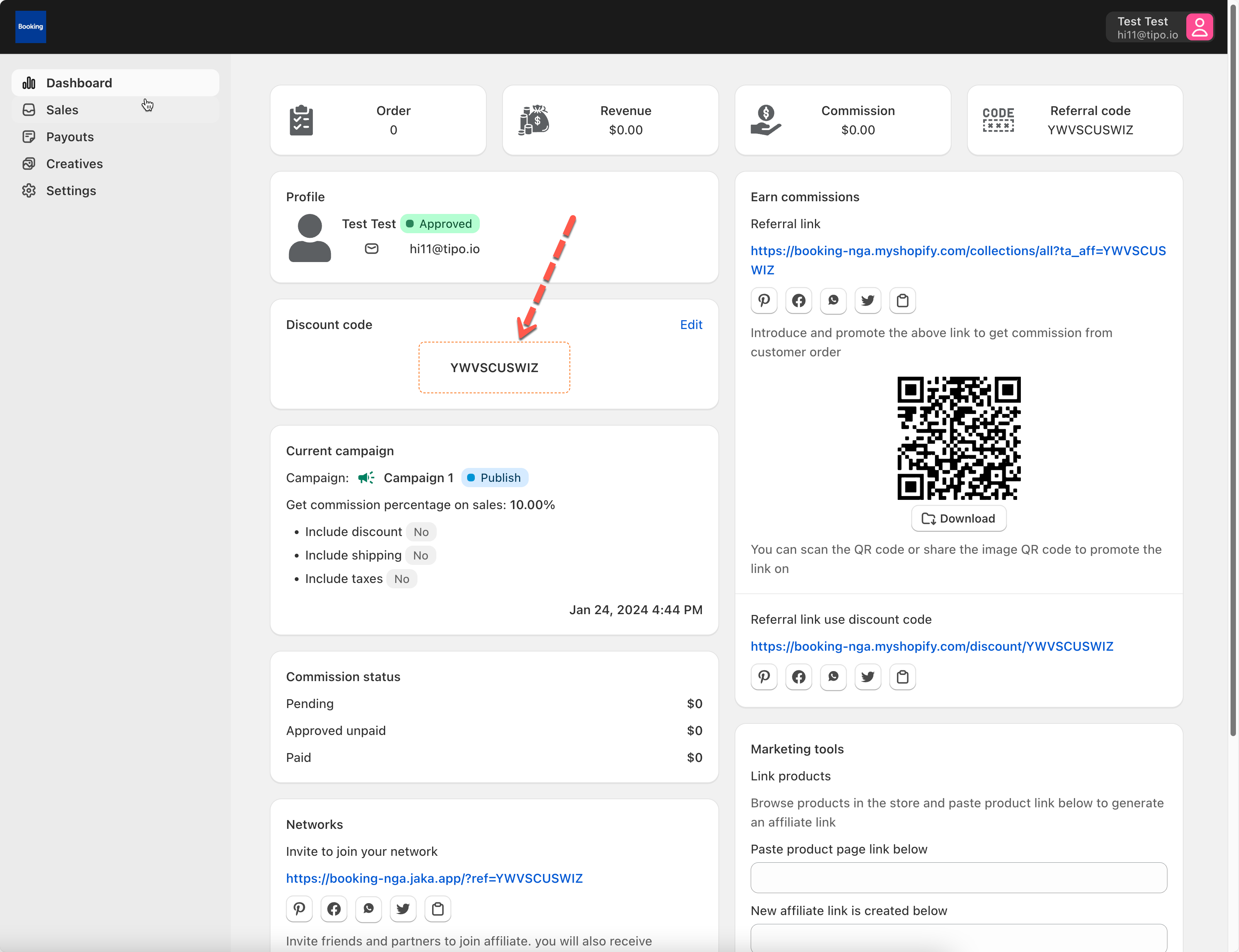Share referral link on Facebook
This screenshot has height=952, width=1239.
[x=798, y=300]
